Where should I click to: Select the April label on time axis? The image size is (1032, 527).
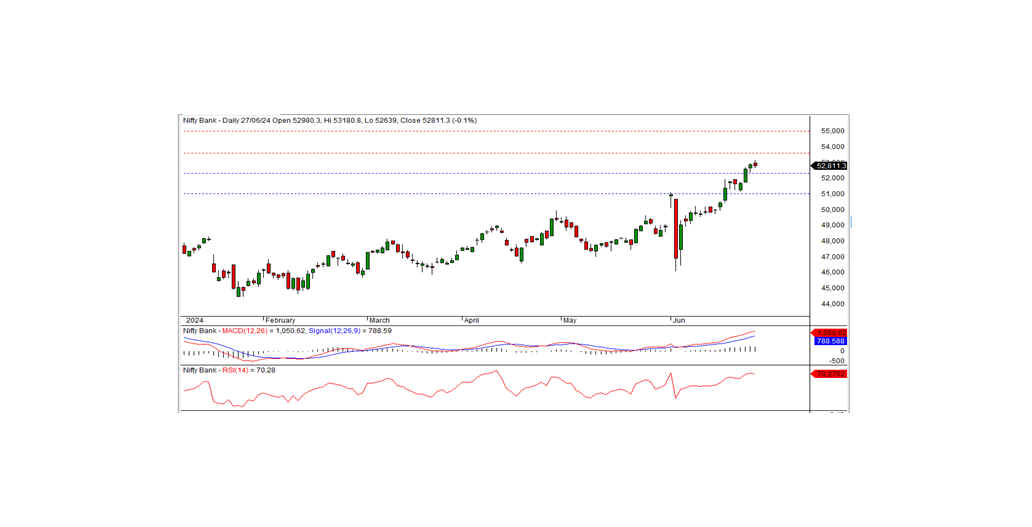pos(471,320)
